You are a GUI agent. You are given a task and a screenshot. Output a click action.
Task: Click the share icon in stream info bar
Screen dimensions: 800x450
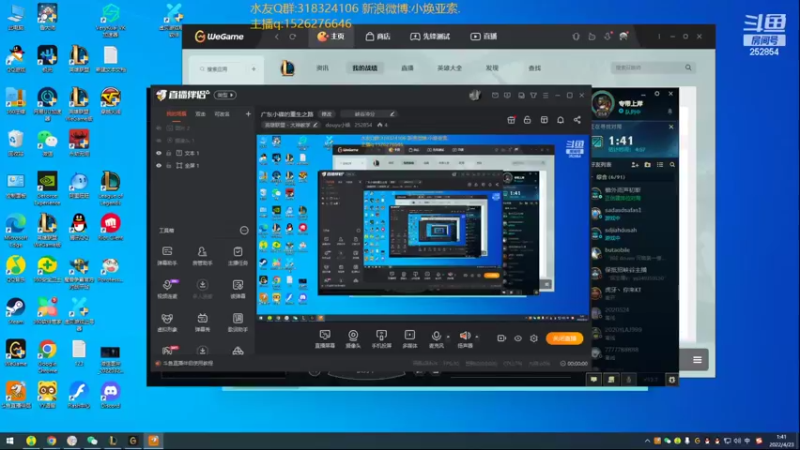pos(577,120)
